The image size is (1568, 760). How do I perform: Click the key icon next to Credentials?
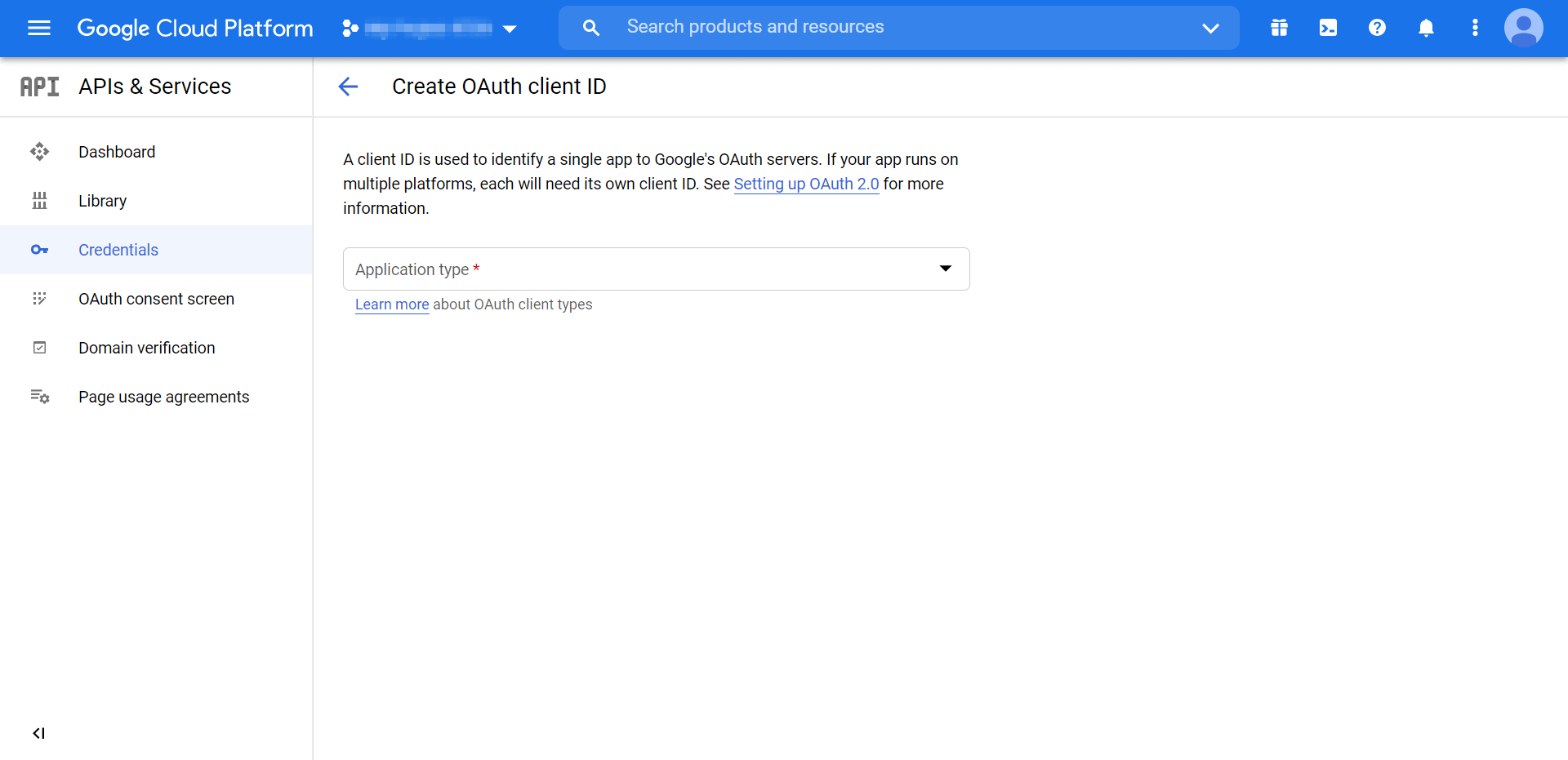pos(39,250)
